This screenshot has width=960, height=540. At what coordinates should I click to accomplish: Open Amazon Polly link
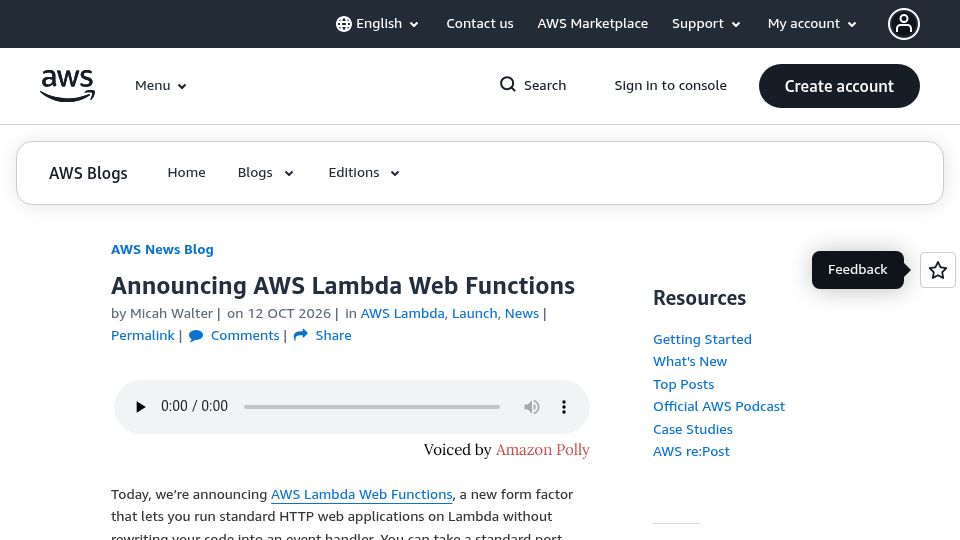pos(542,450)
